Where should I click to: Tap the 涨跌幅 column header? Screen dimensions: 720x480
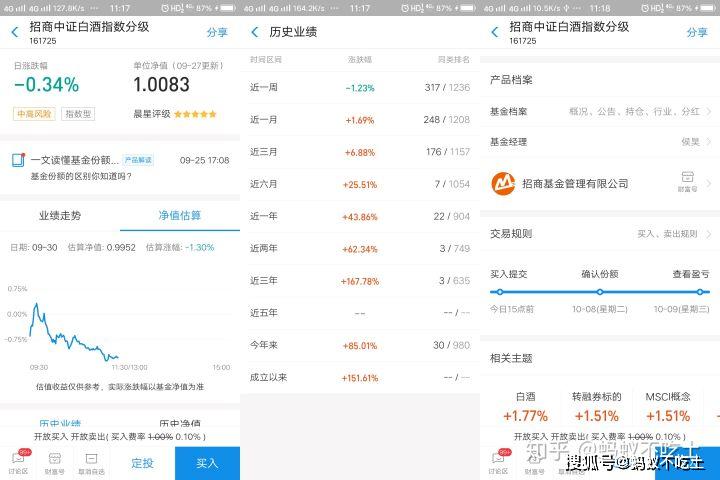tap(360, 60)
